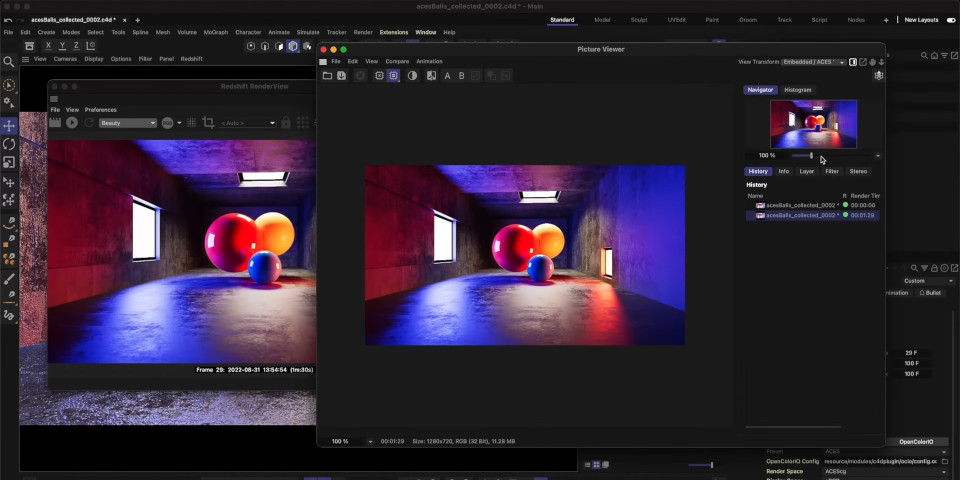Click the Open folder icon in Picture Viewer
Viewport: 960px width, 480px height.
click(326, 76)
